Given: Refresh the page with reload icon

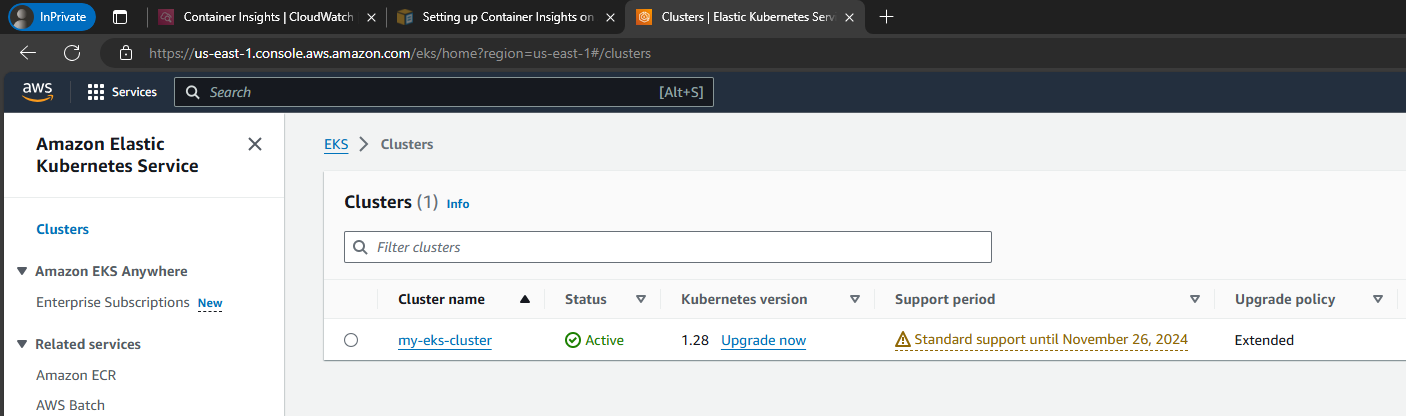Looking at the screenshot, I should click(x=72, y=53).
